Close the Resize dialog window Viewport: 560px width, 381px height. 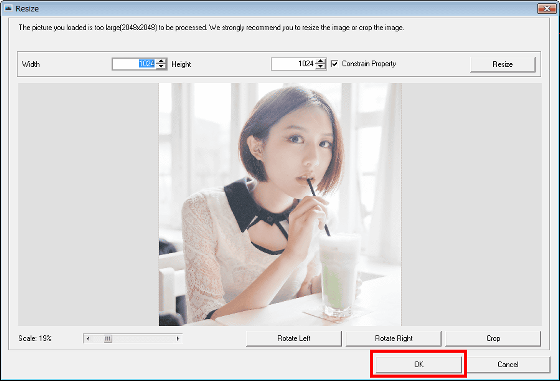pos(547,8)
